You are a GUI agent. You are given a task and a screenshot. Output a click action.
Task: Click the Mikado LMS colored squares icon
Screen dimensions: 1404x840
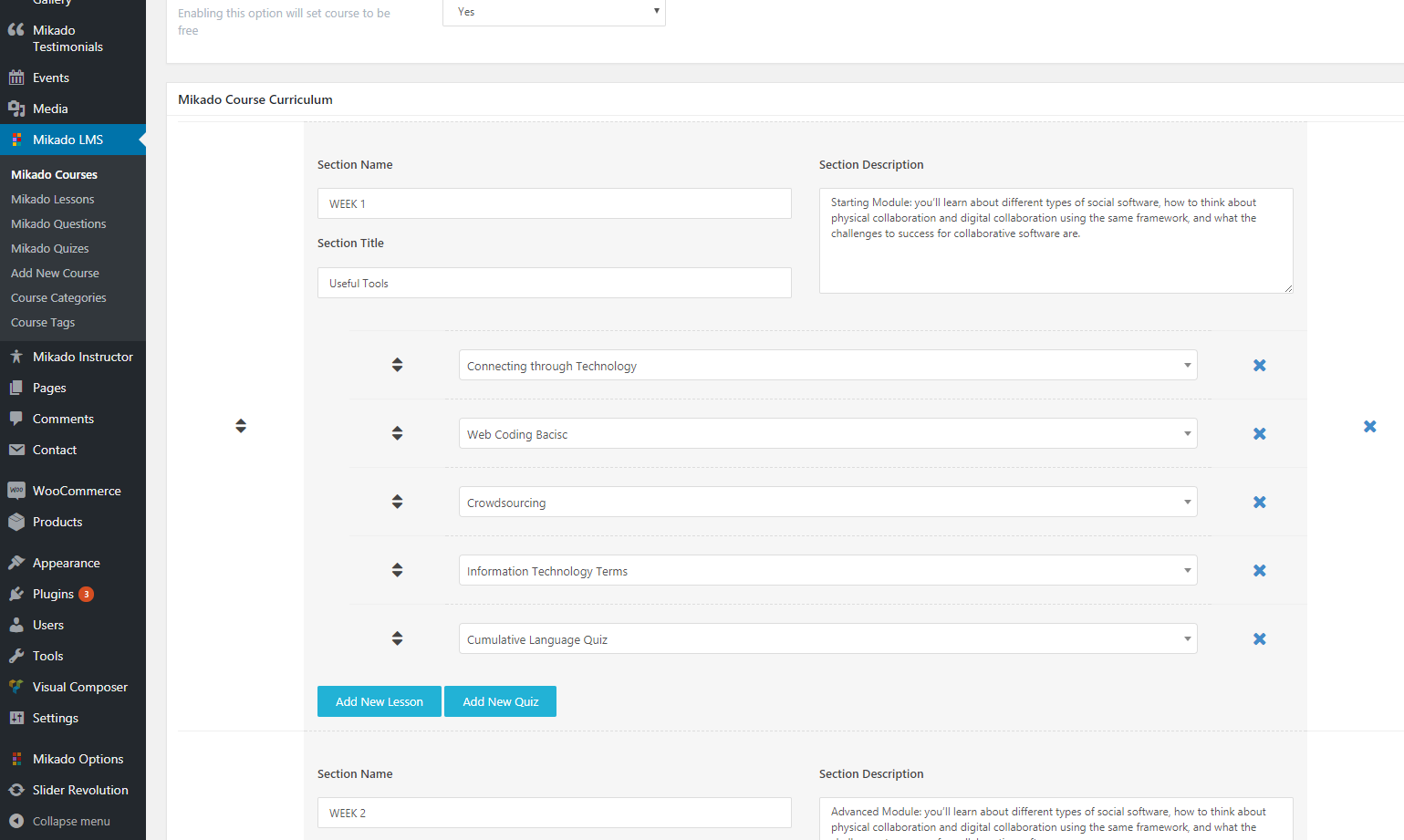point(16,140)
